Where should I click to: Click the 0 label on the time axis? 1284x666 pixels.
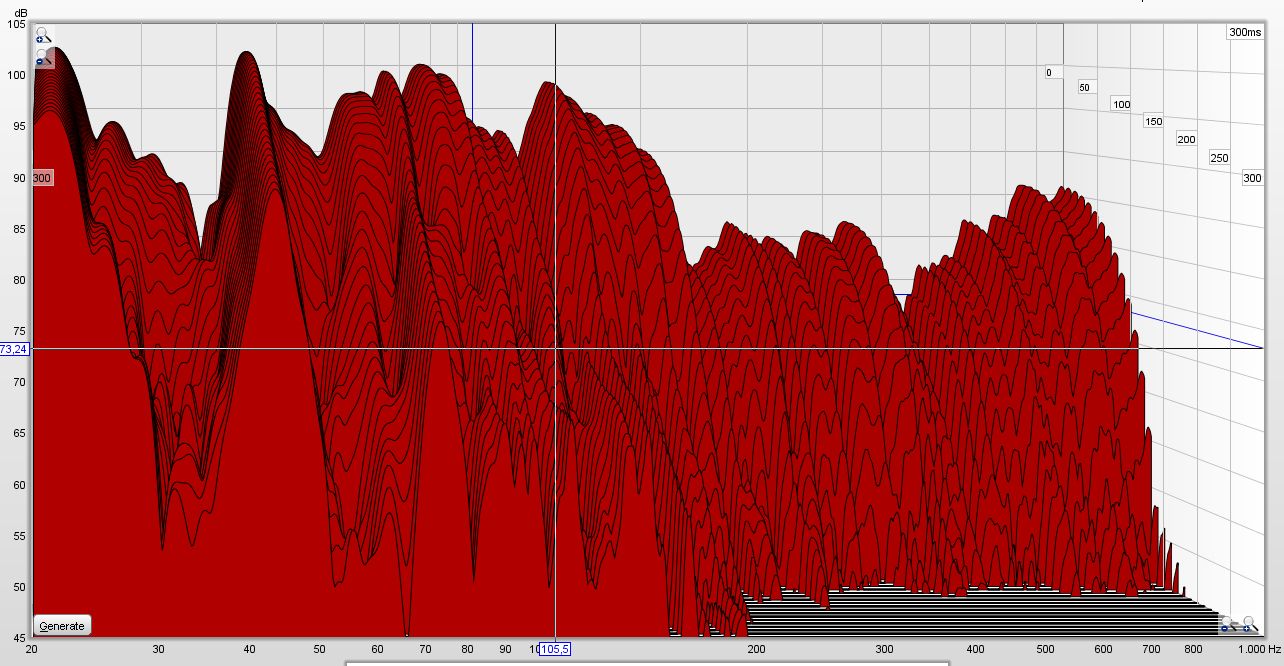pos(1049,72)
